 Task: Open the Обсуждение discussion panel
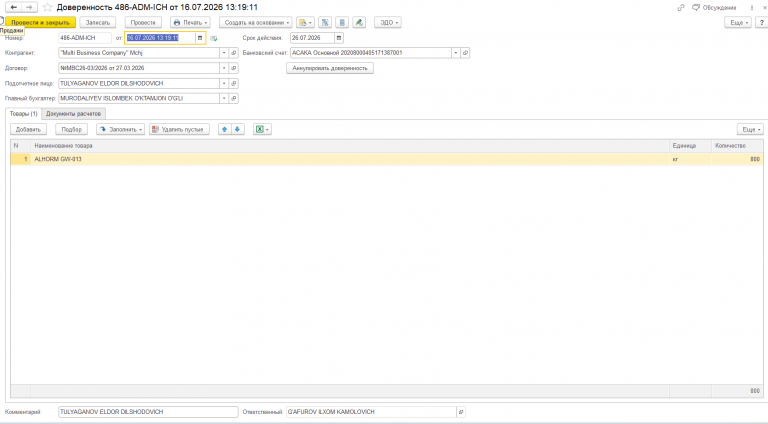[x=714, y=7]
